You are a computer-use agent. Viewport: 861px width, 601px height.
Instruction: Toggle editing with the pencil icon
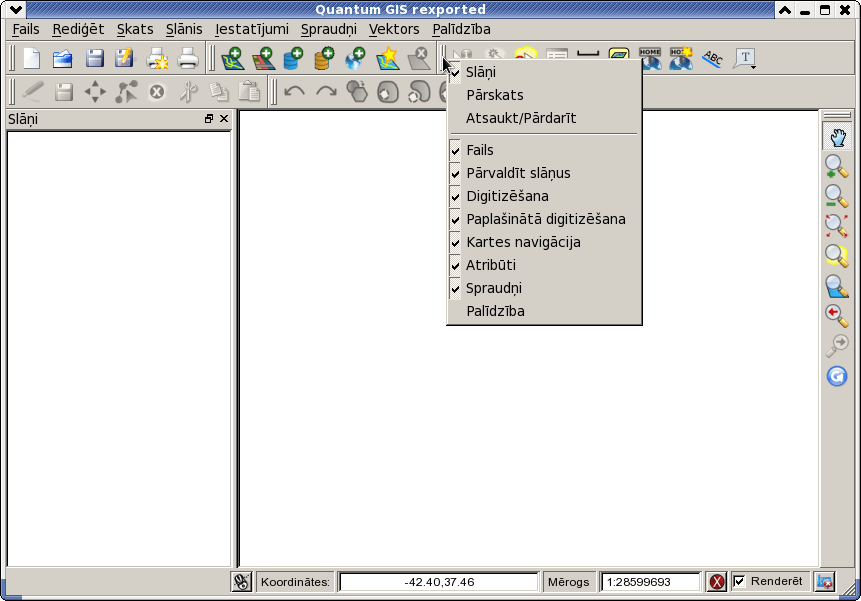(x=32, y=92)
